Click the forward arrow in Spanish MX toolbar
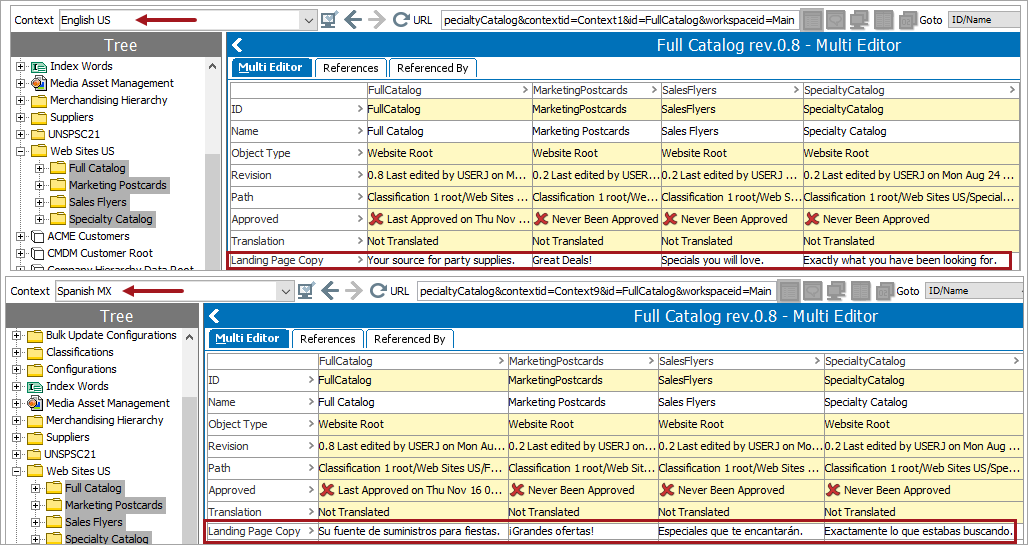This screenshot has width=1028, height=545. coord(353,291)
